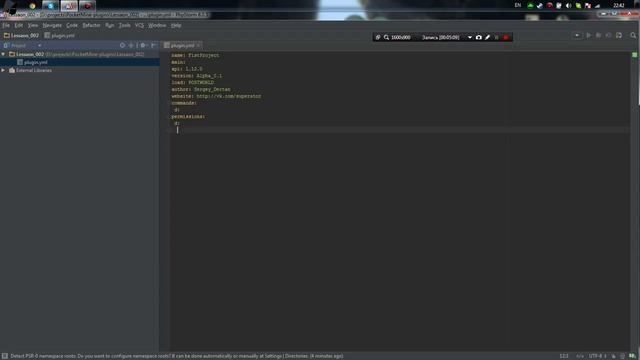Click Skype icon in taskbar
The height and width of the screenshot is (360, 640).
(51, 6)
